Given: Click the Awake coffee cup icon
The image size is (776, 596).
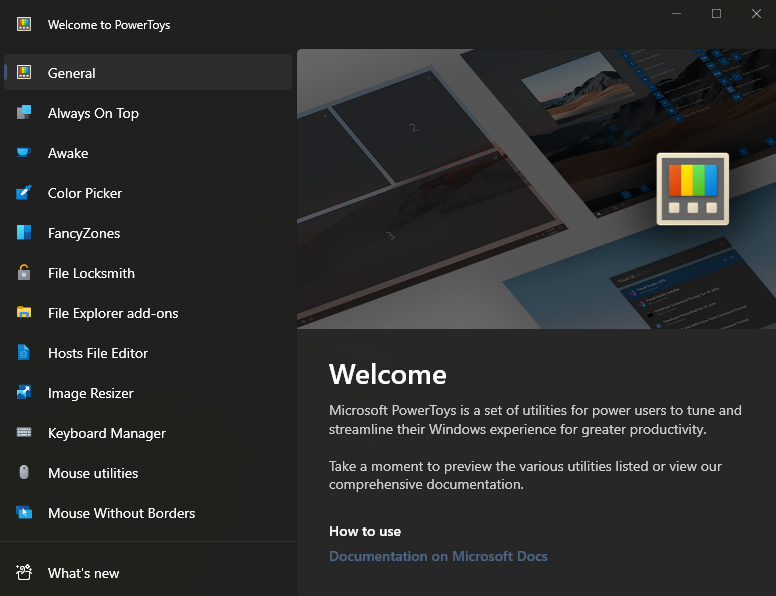Looking at the screenshot, I should (24, 153).
